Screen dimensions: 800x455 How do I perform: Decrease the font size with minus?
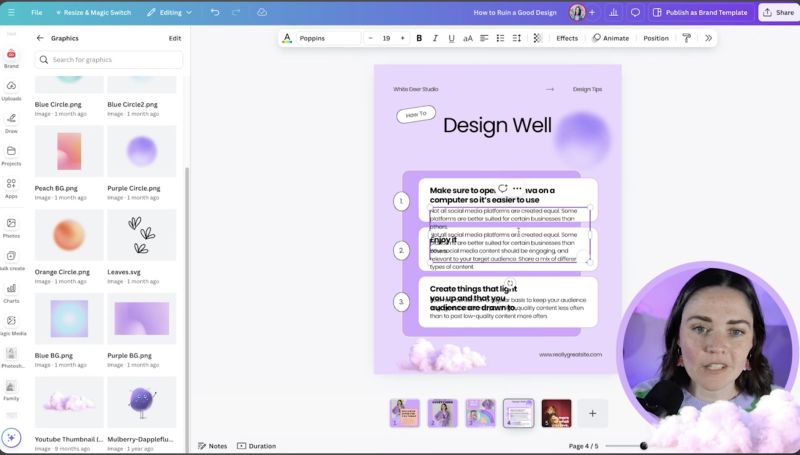click(x=370, y=38)
